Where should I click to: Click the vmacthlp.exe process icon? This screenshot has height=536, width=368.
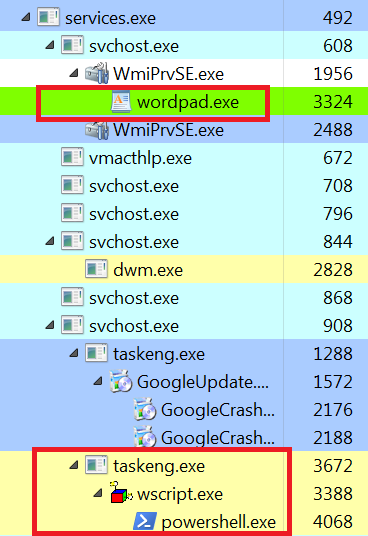point(72,157)
